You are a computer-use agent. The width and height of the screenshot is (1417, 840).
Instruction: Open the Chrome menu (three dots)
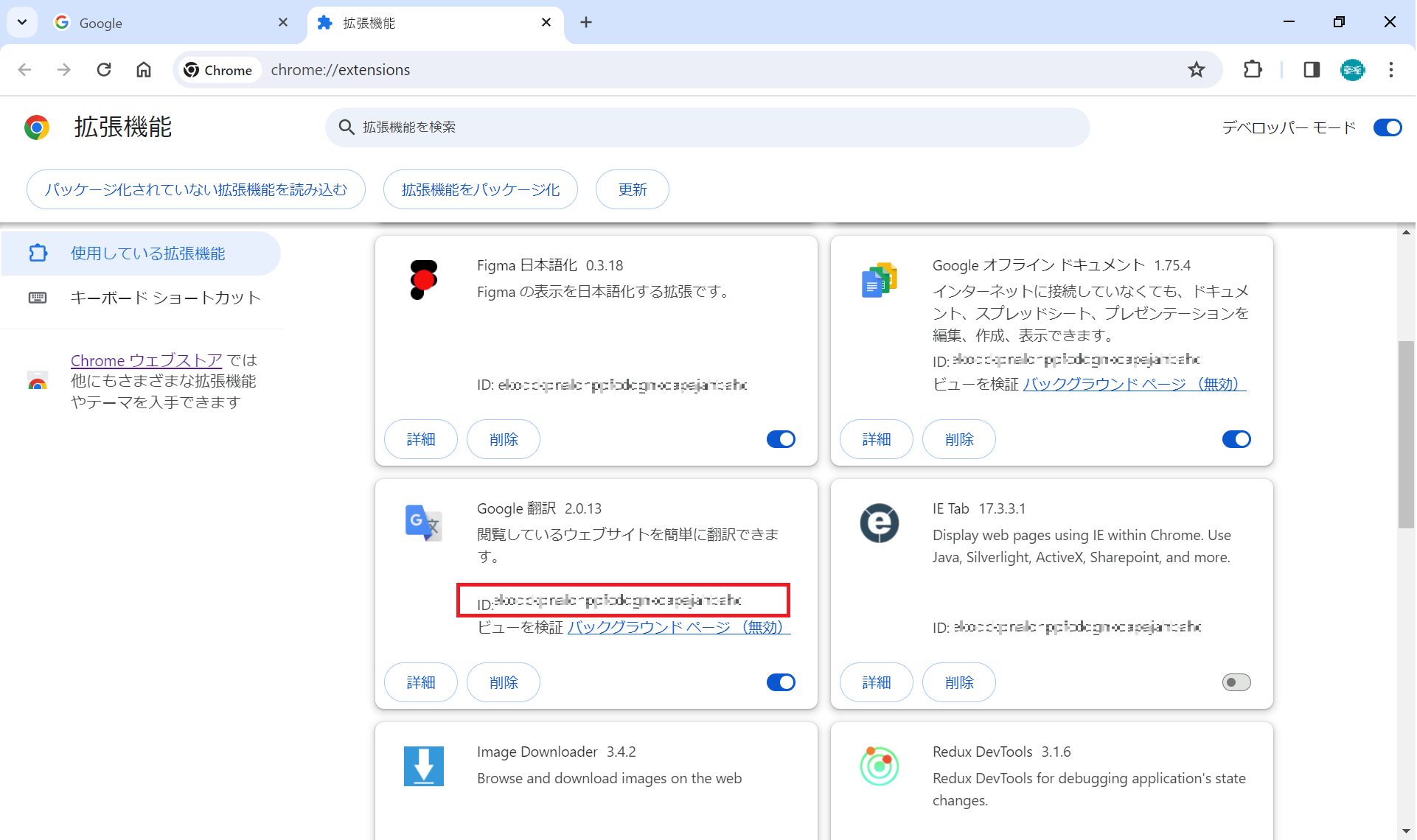(1391, 70)
